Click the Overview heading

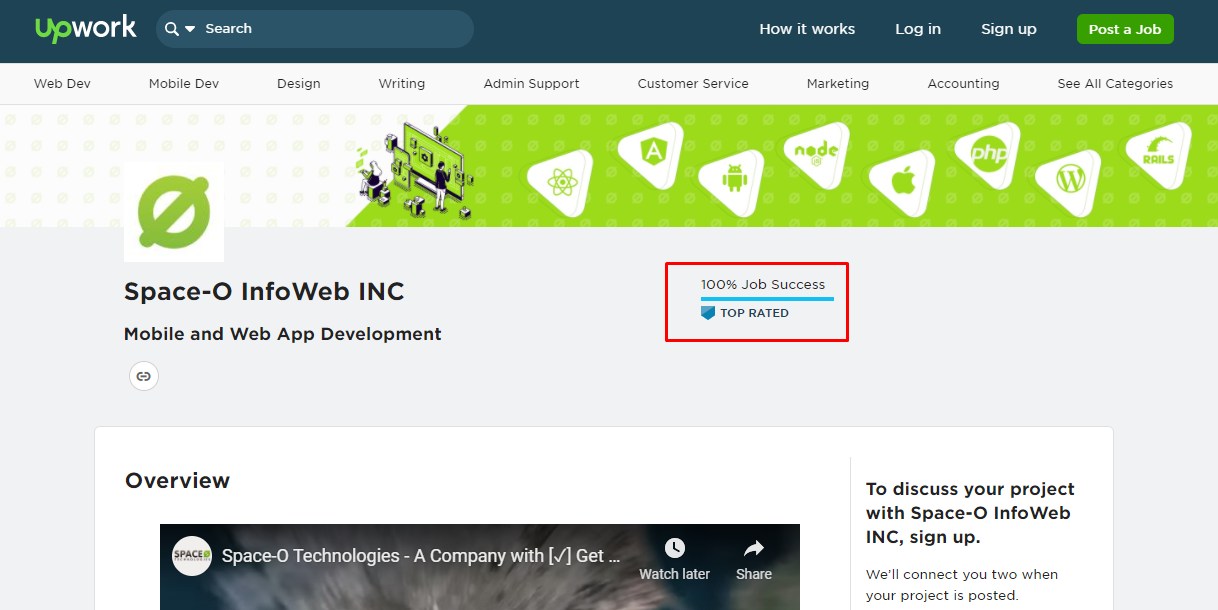point(177,481)
